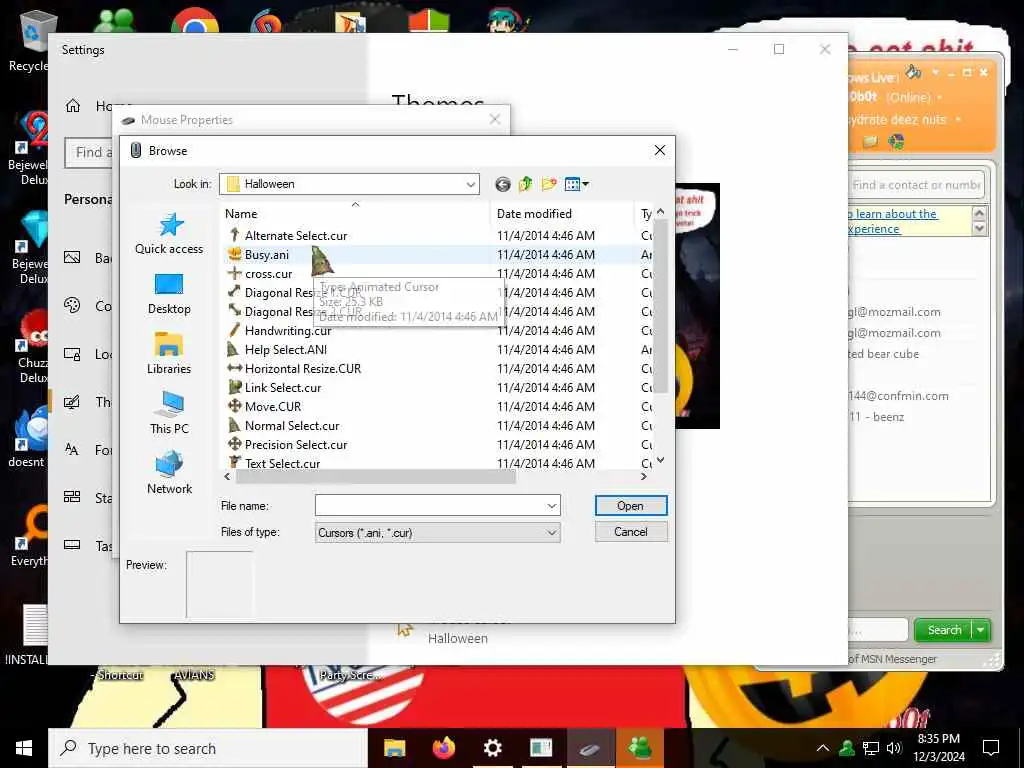Open Messenger from taskbar
The image size is (1024, 768).
coord(639,748)
